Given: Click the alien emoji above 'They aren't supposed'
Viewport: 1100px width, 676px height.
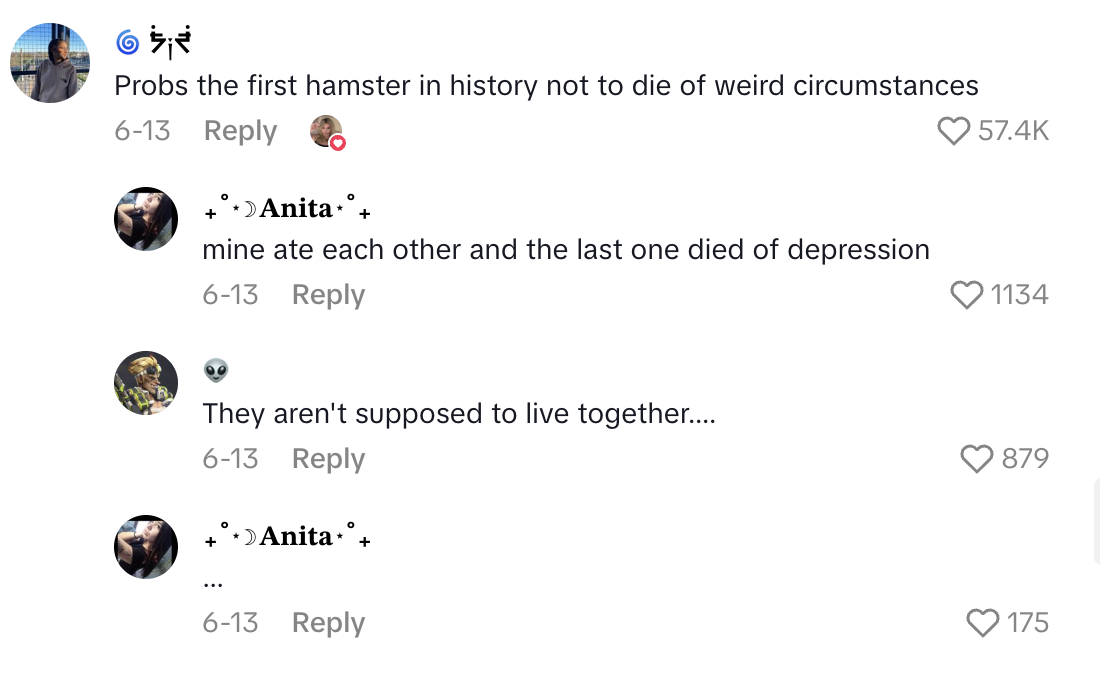Looking at the screenshot, I should [217, 370].
